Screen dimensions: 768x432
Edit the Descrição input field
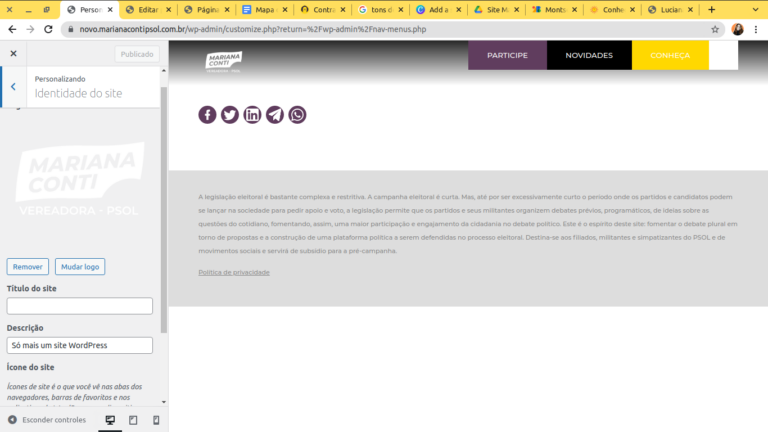click(x=79, y=345)
